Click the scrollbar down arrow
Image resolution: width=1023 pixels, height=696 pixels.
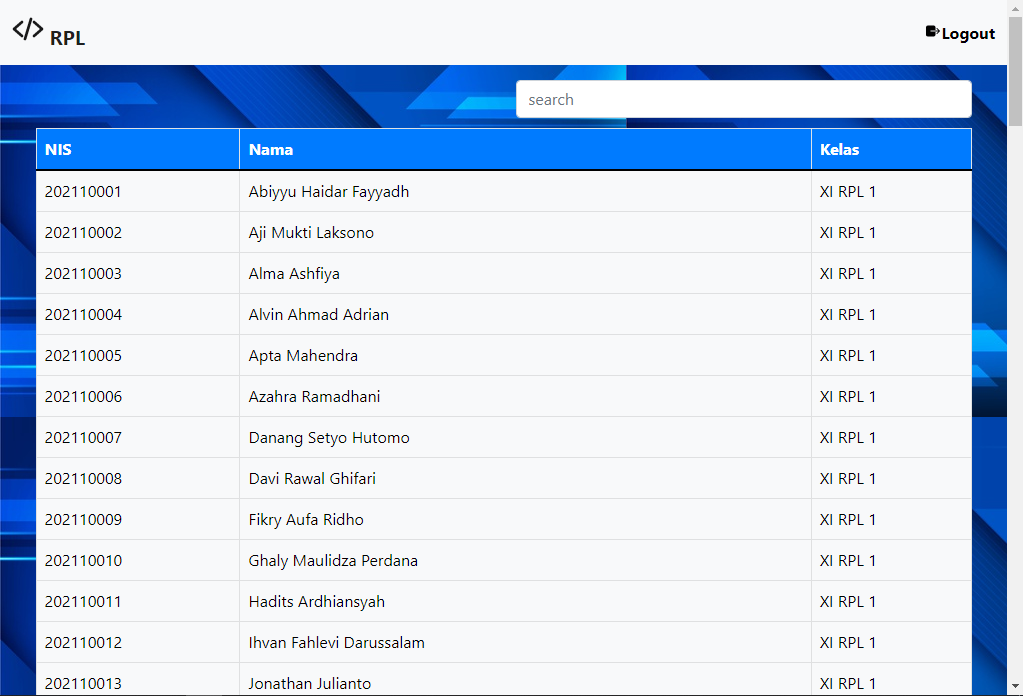coord(1015,687)
